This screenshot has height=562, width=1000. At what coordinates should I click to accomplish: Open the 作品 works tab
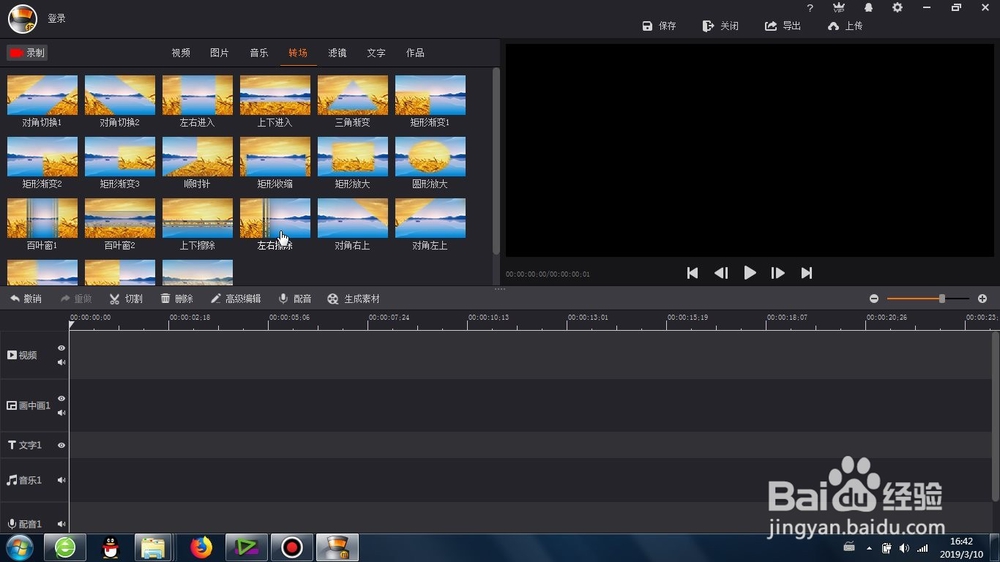tap(415, 53)
